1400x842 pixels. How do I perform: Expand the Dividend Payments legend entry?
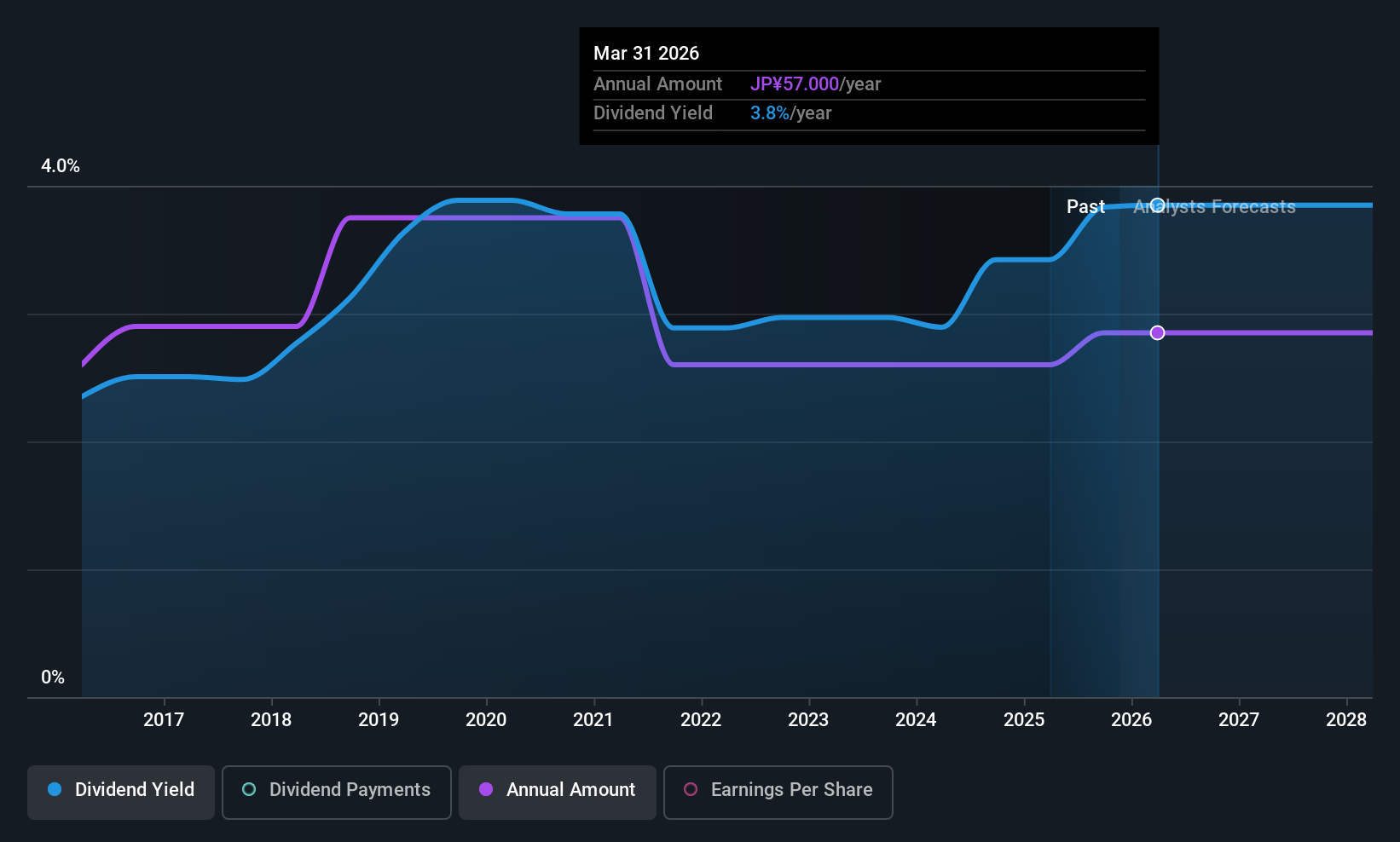pyautogui.click(x=336, y=791)
